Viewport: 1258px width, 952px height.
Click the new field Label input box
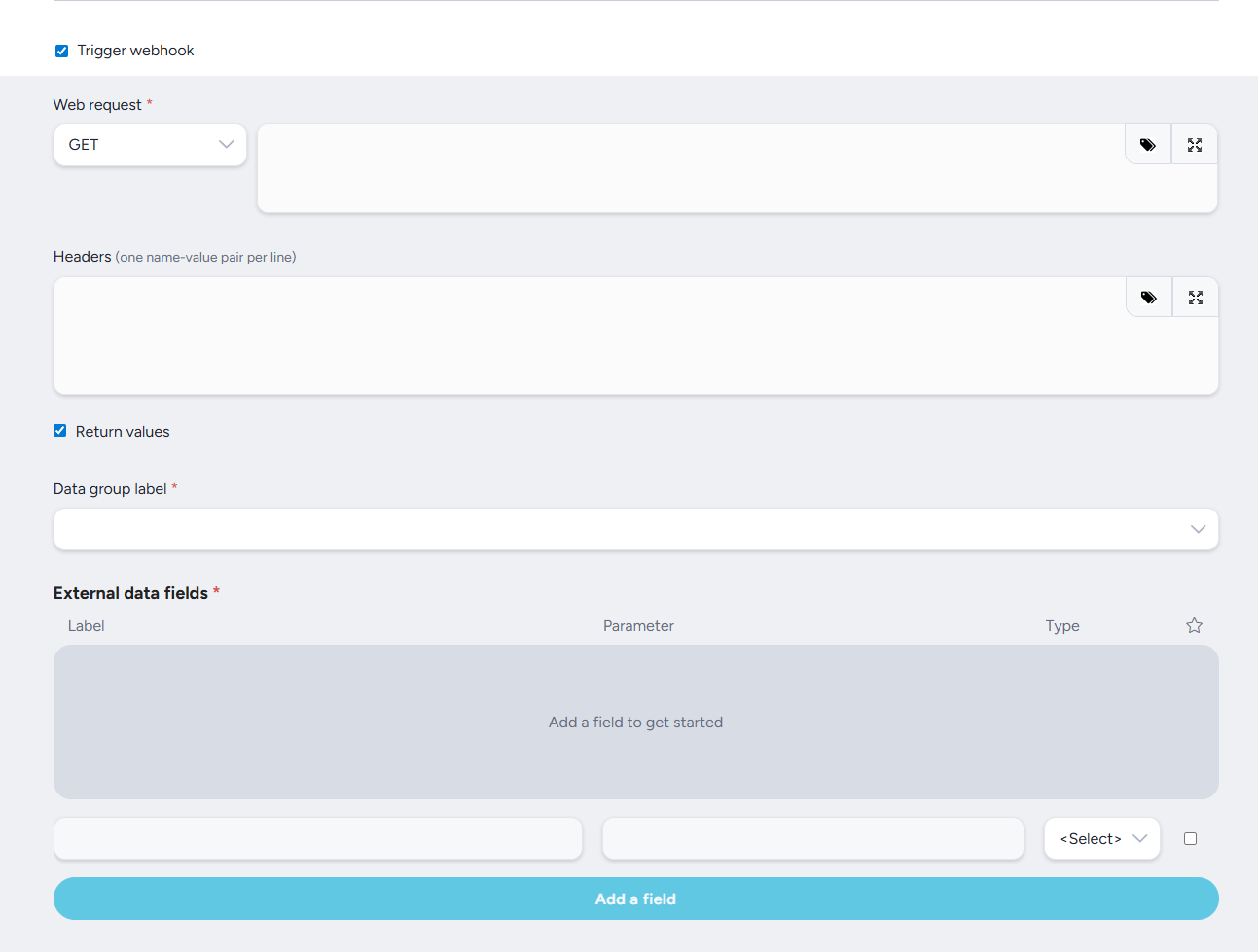[318, 838]
